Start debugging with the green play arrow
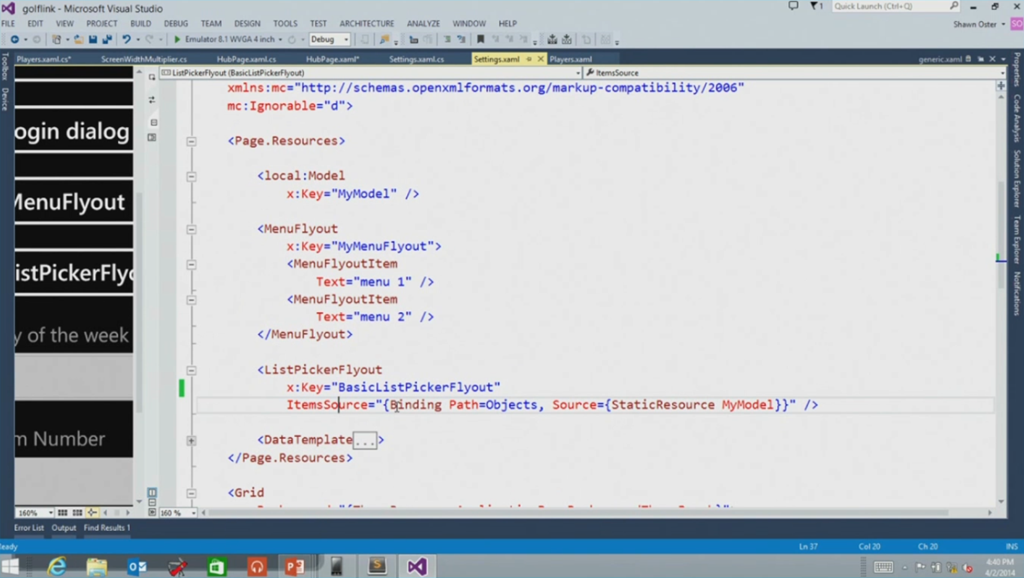 [177, 40]
